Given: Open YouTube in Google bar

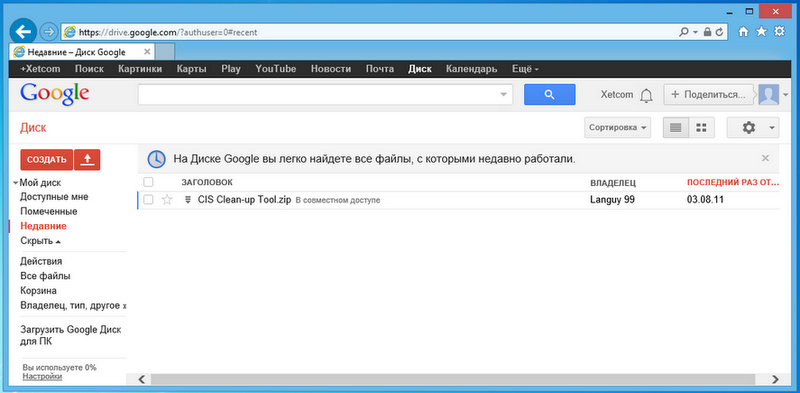Looking at the screenshot, I should [276, 69].
